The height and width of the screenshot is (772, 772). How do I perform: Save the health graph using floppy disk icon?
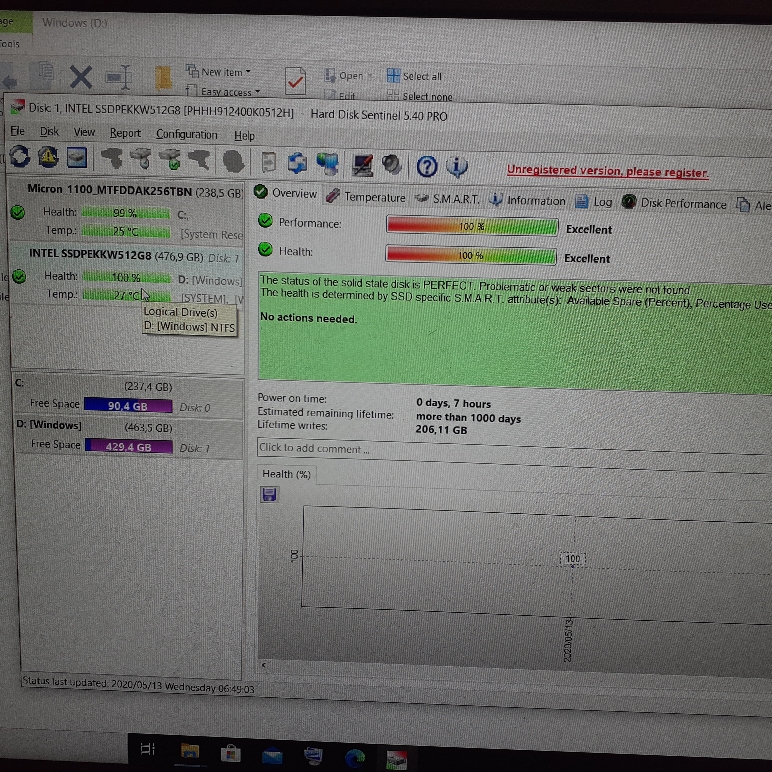pos(269,494)
